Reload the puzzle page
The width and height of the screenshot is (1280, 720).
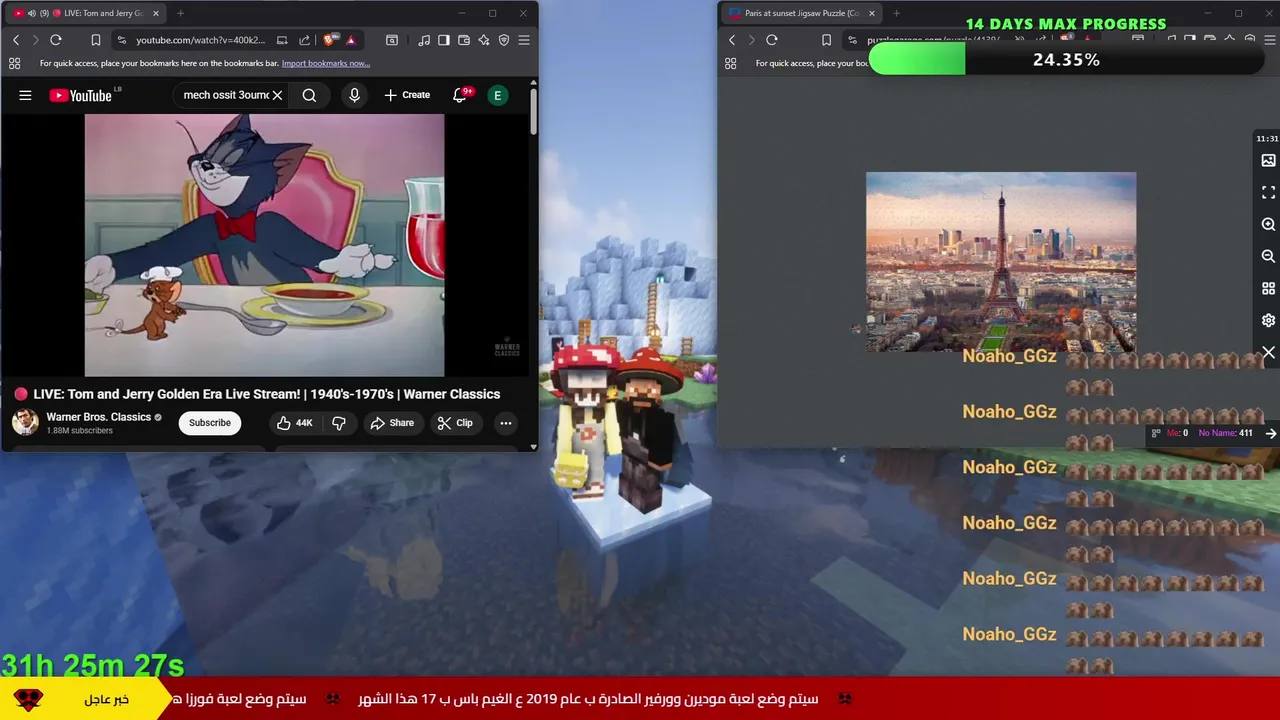click(772, 40)
